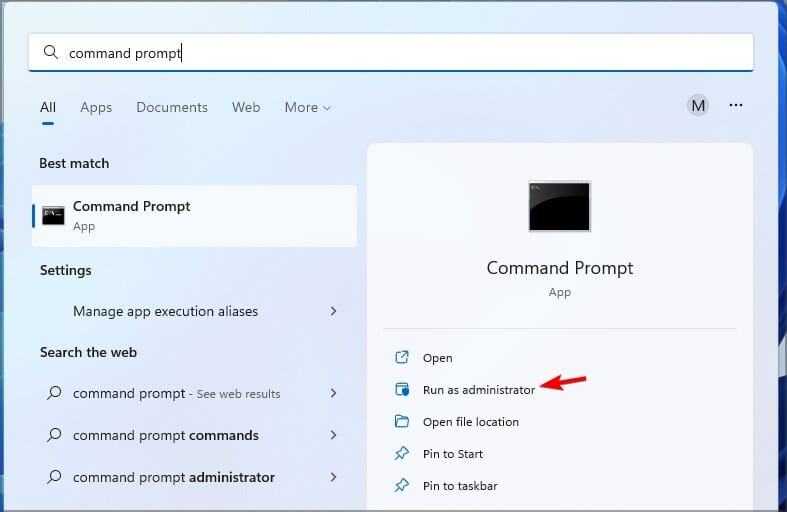Screen dimensions: 787x512
Task: Click the Pin to taskbar pin icon
Action: click(402, 485)
